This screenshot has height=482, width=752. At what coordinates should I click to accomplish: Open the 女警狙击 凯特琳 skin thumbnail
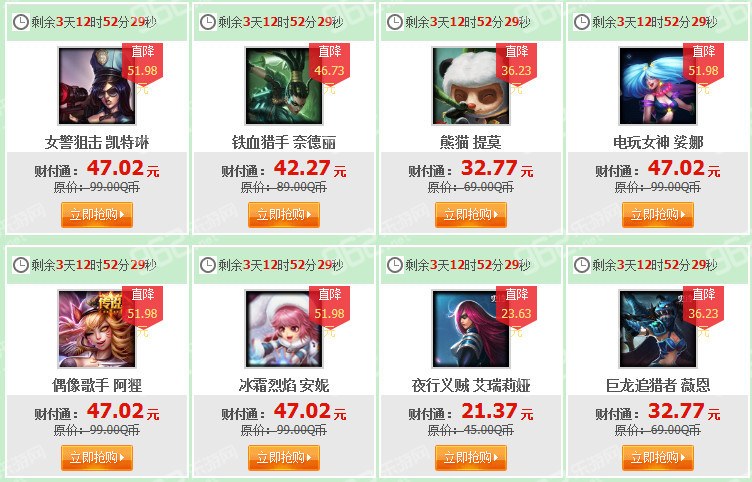97,86
